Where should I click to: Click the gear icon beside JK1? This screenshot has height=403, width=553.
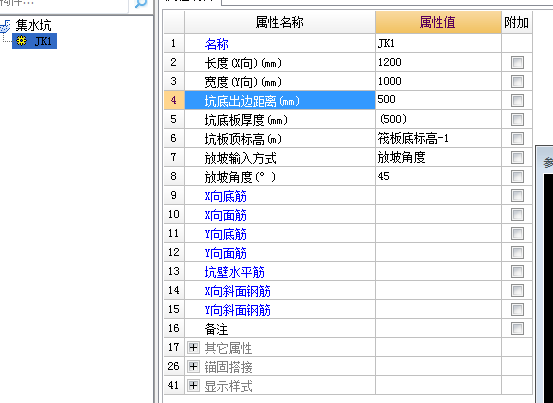22,41
